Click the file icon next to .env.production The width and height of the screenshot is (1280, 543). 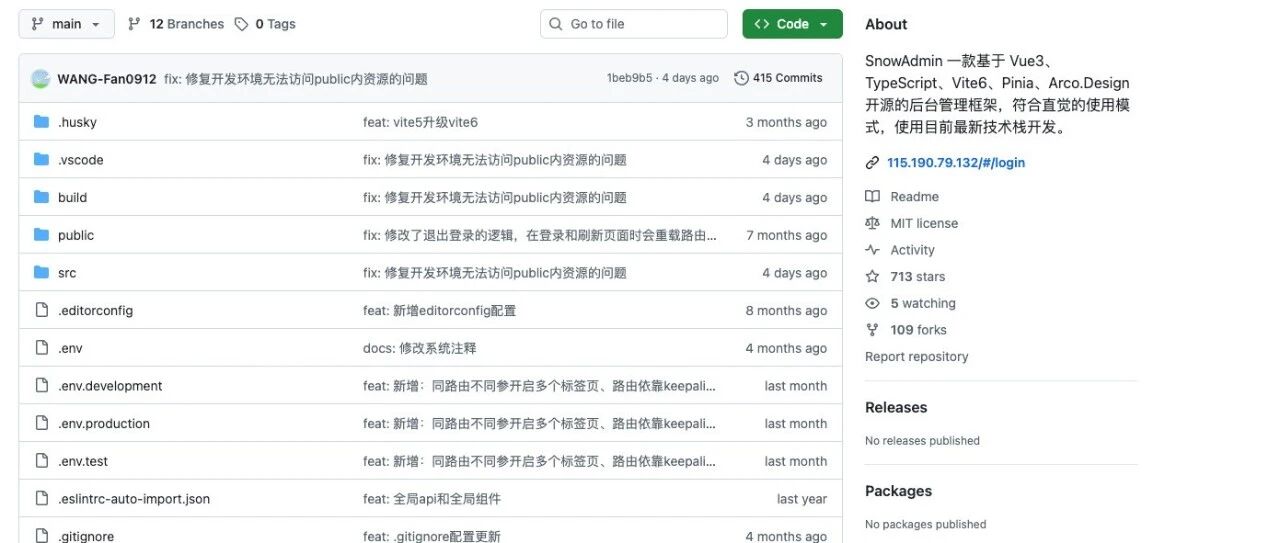pos(41,423)
